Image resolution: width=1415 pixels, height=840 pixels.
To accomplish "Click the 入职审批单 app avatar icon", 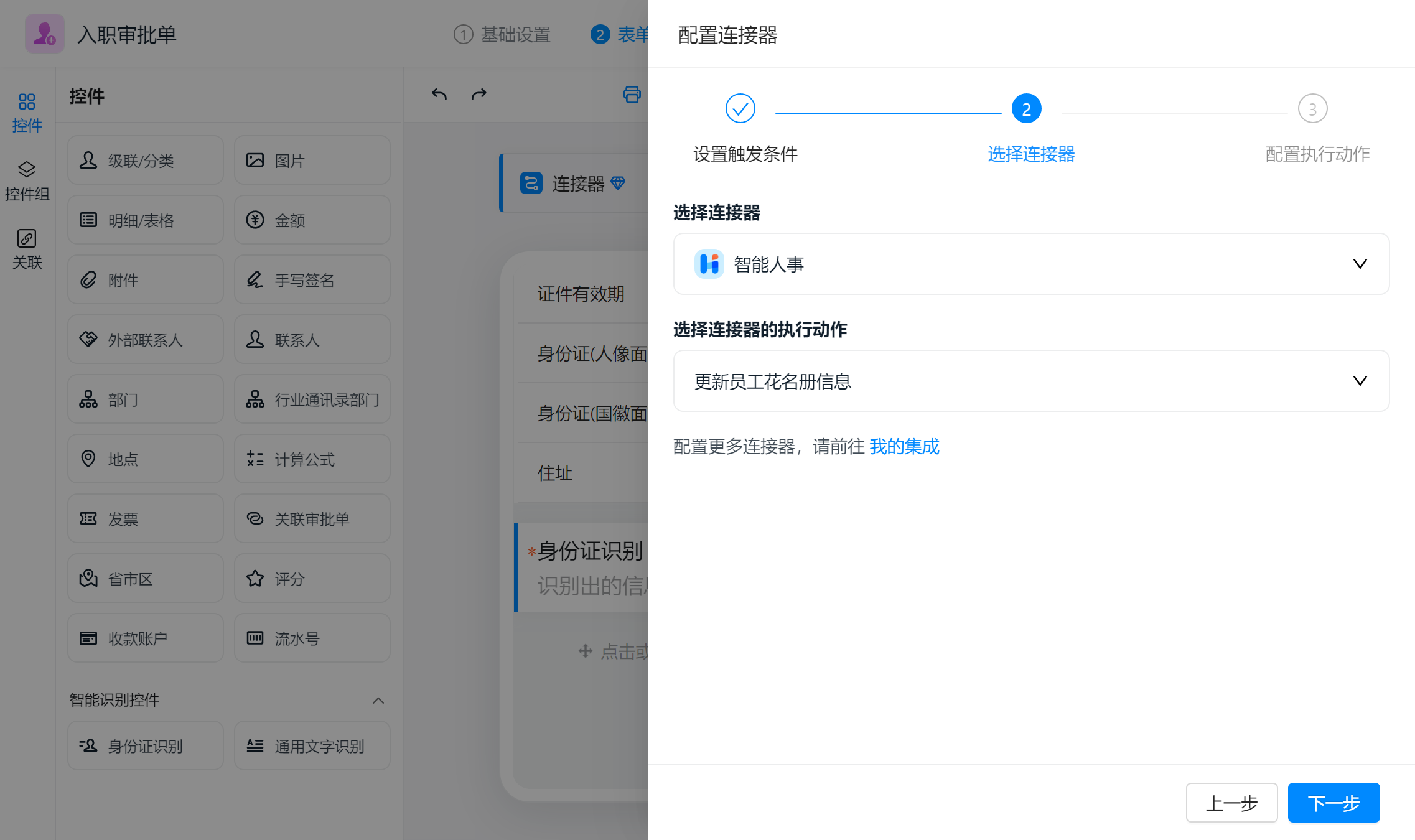I will [45, 34].
